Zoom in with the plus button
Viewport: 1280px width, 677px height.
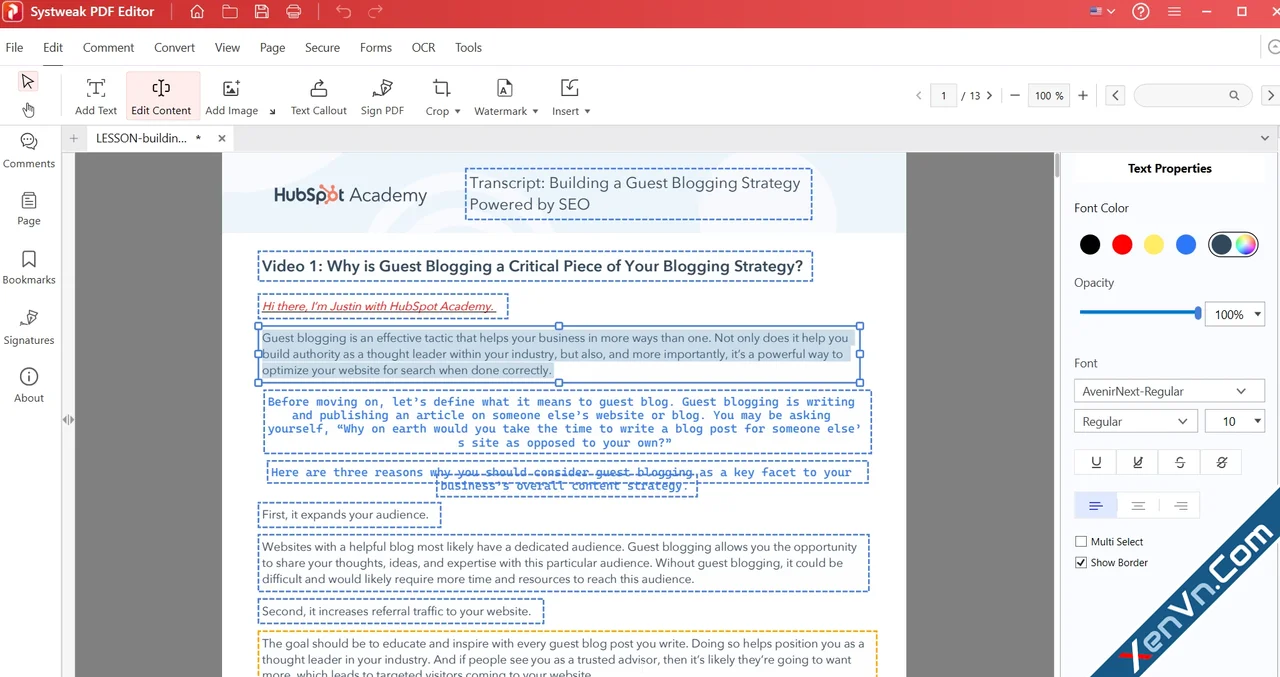coord(1083,96)
